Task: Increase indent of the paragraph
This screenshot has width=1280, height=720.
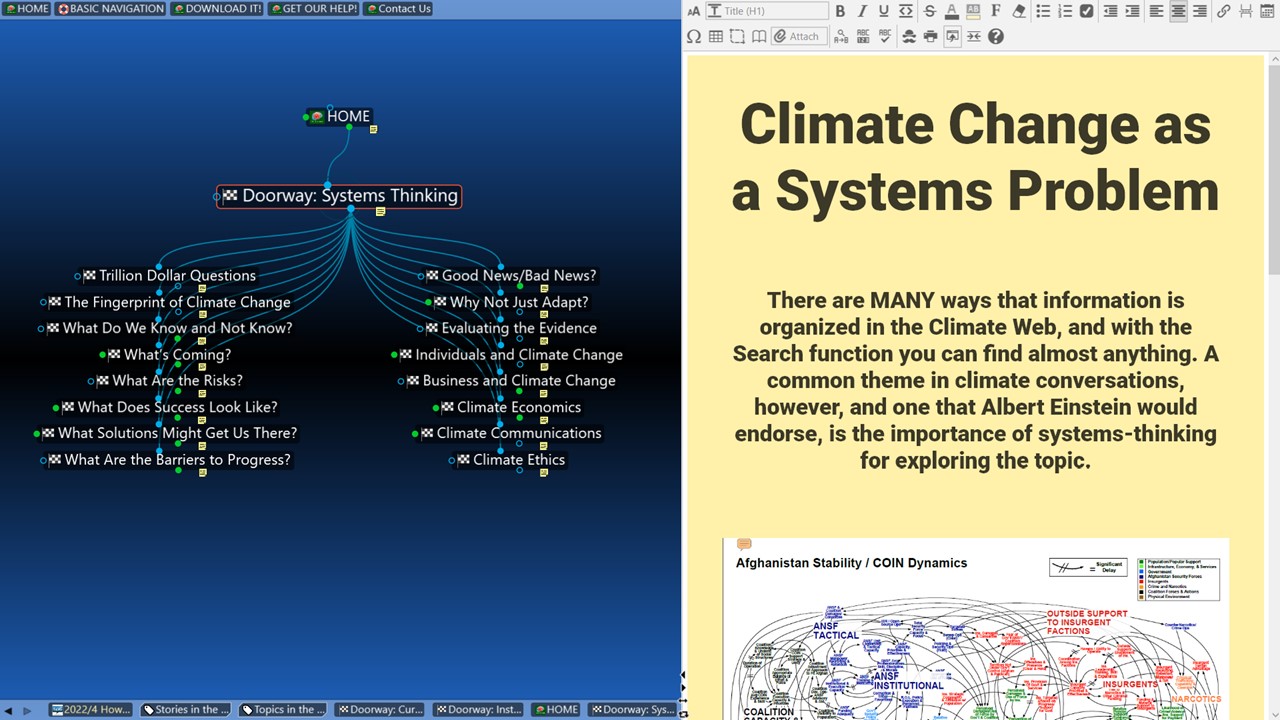Action: 1133,11
